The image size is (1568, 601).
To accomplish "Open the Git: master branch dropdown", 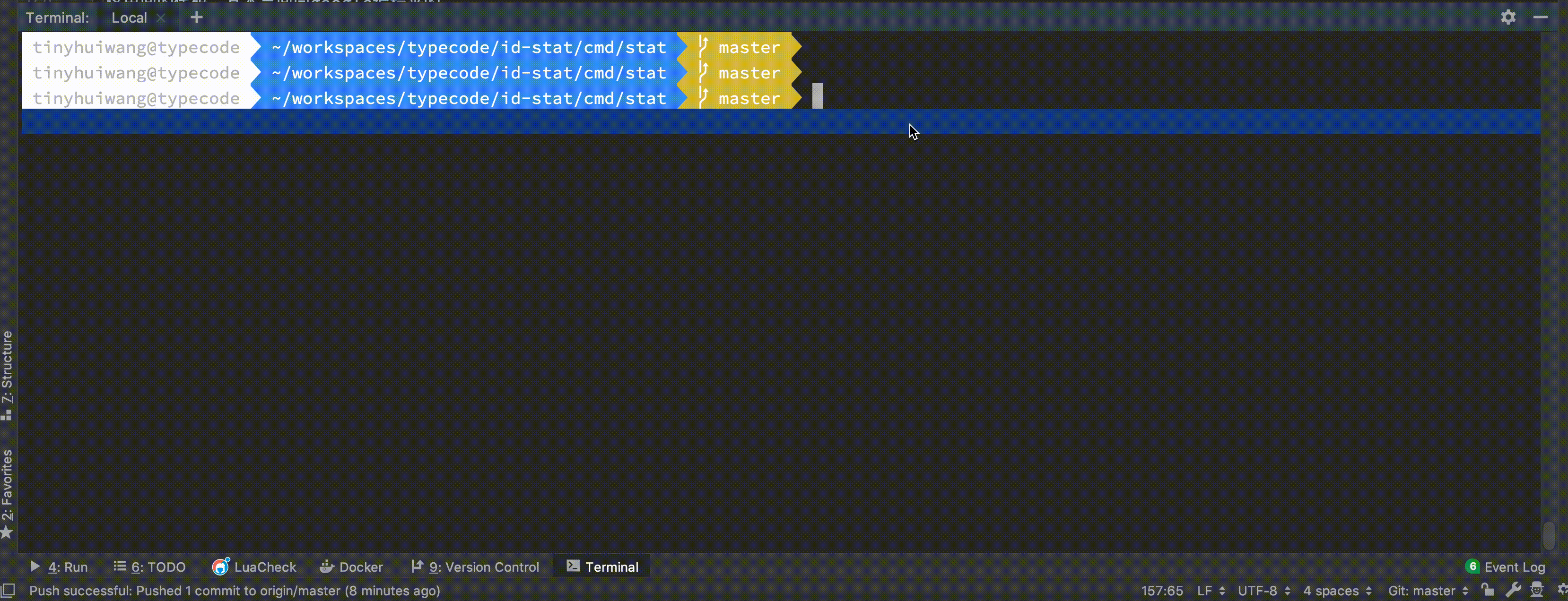I will click(1427, 590).
